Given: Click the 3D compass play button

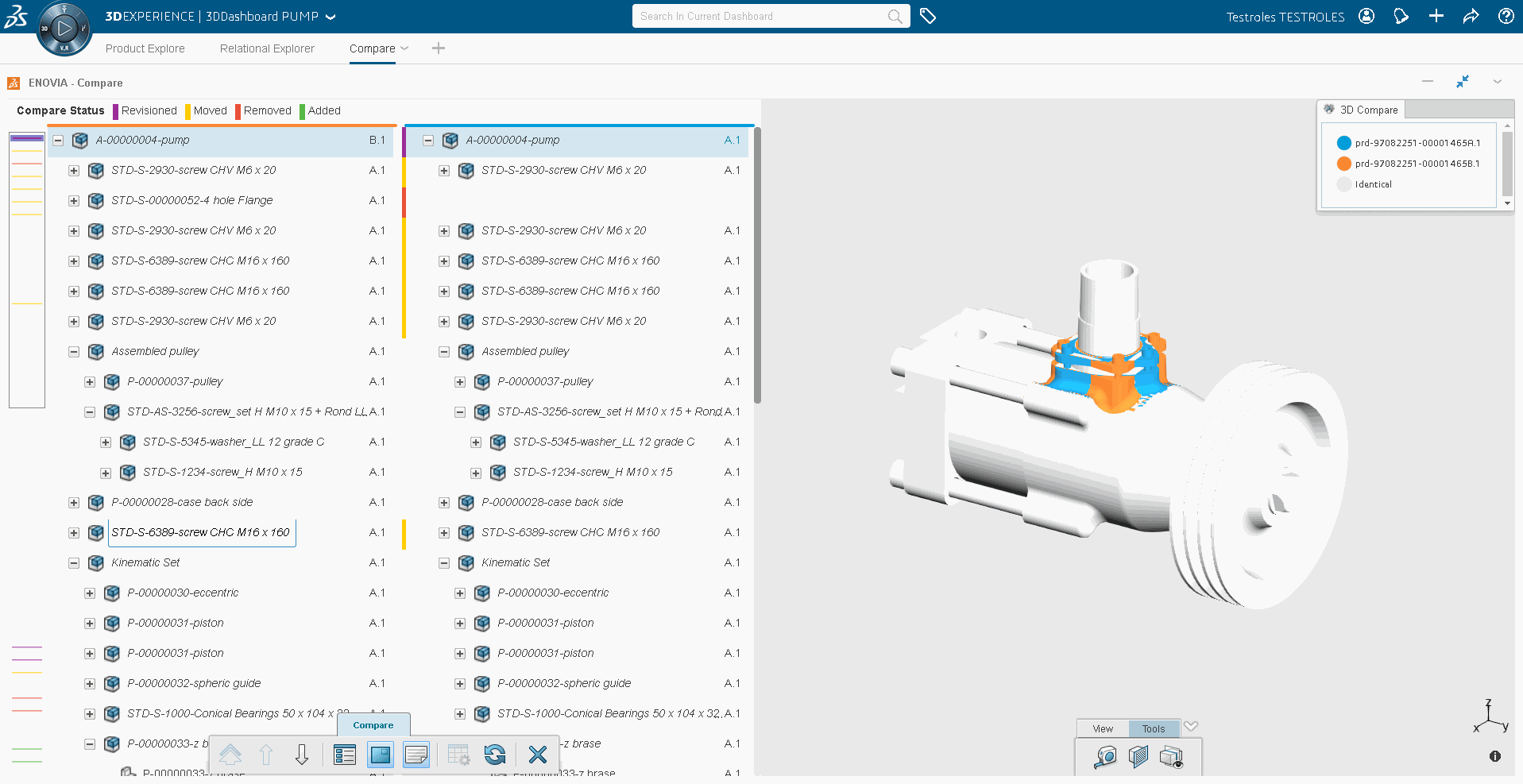Looking at the screenshot, I should pyautogui.click(x=64, y=29).
